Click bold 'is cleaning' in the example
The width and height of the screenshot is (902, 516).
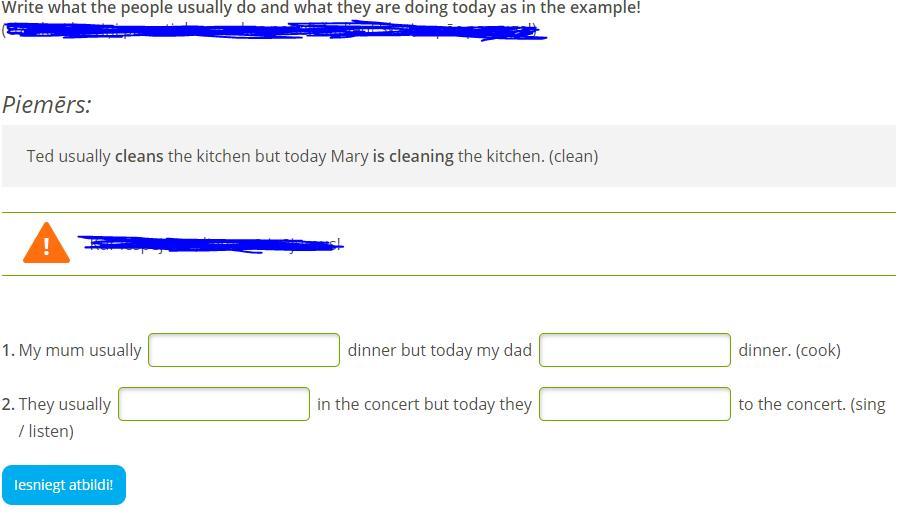click(413, 156)
